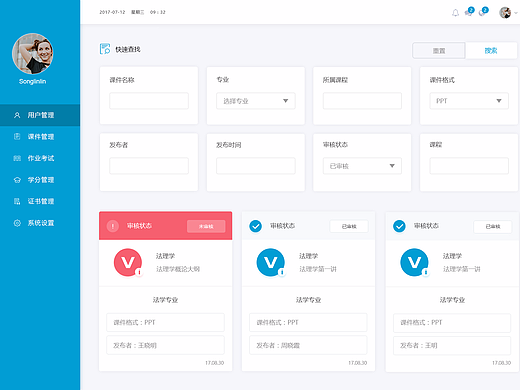Focus the 课程 input field
520x390 pixels.
click(469, 166)
